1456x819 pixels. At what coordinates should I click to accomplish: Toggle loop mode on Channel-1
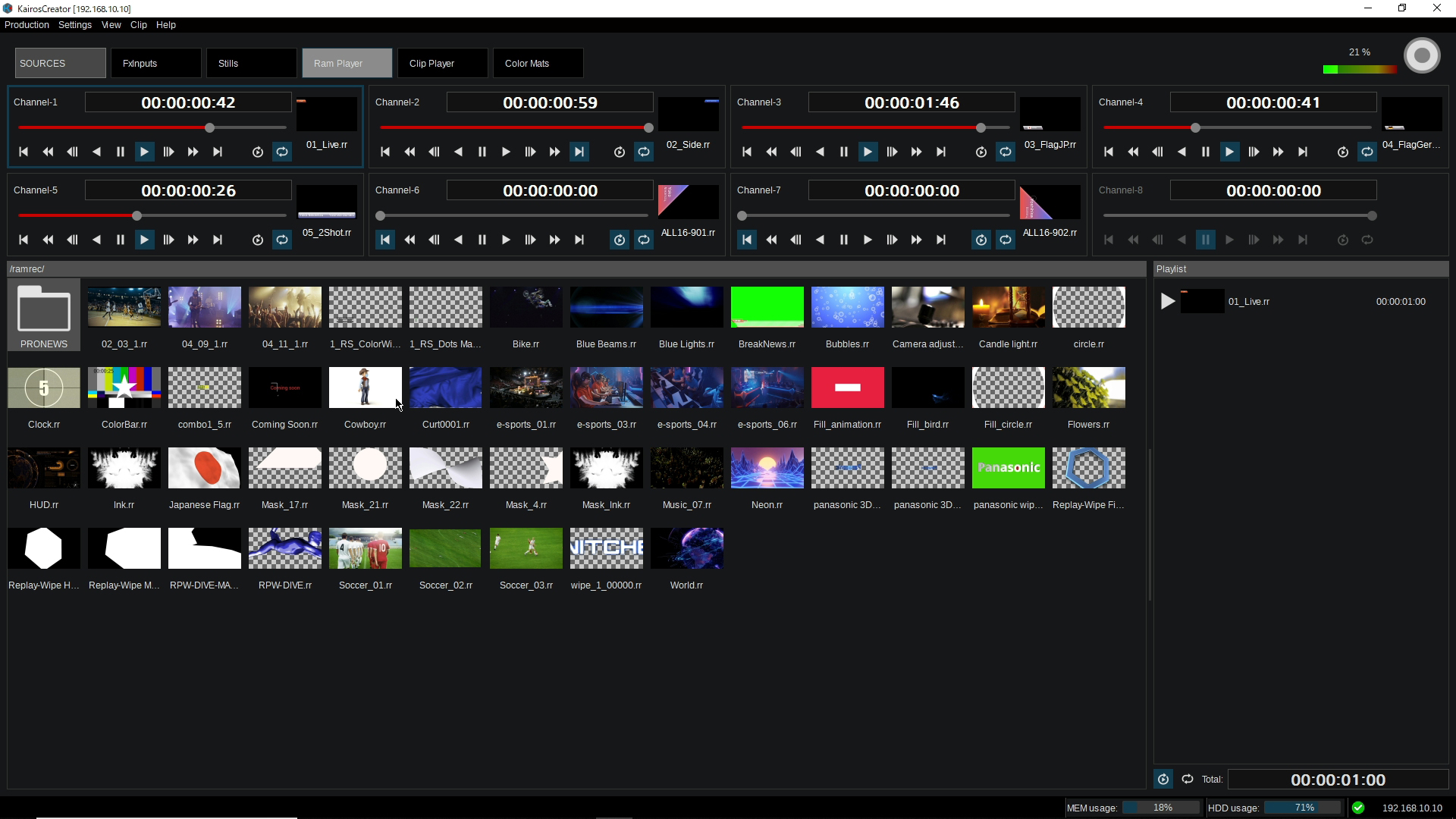click(282, 152)
